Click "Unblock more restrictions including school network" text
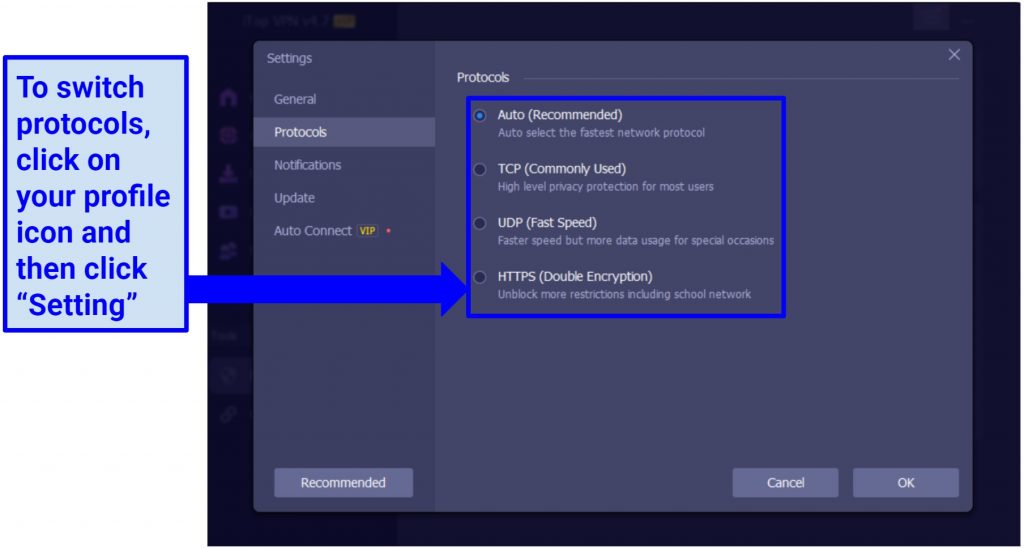1024x549 pixels. click(624, 294)
